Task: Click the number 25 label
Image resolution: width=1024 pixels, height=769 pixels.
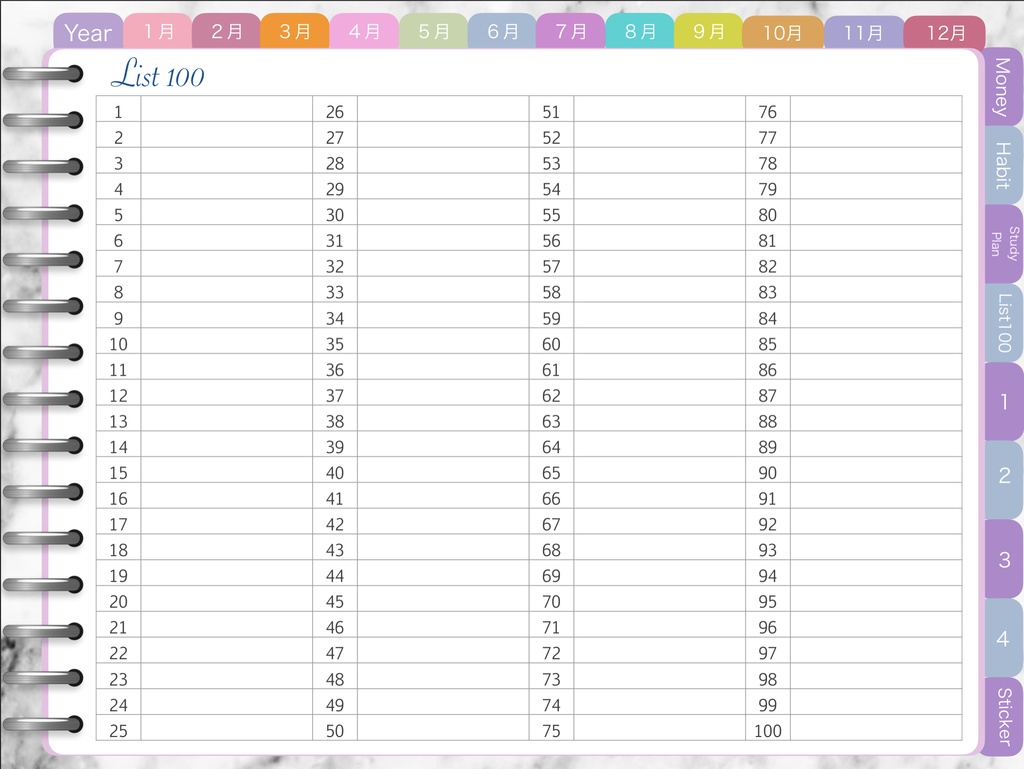Action: click(118, 731)
